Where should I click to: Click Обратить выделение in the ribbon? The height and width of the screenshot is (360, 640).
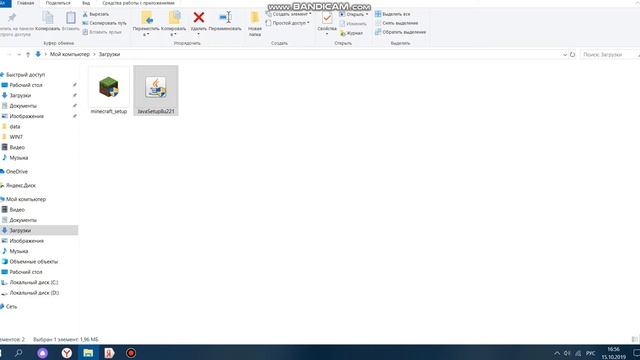click(400, 32)
